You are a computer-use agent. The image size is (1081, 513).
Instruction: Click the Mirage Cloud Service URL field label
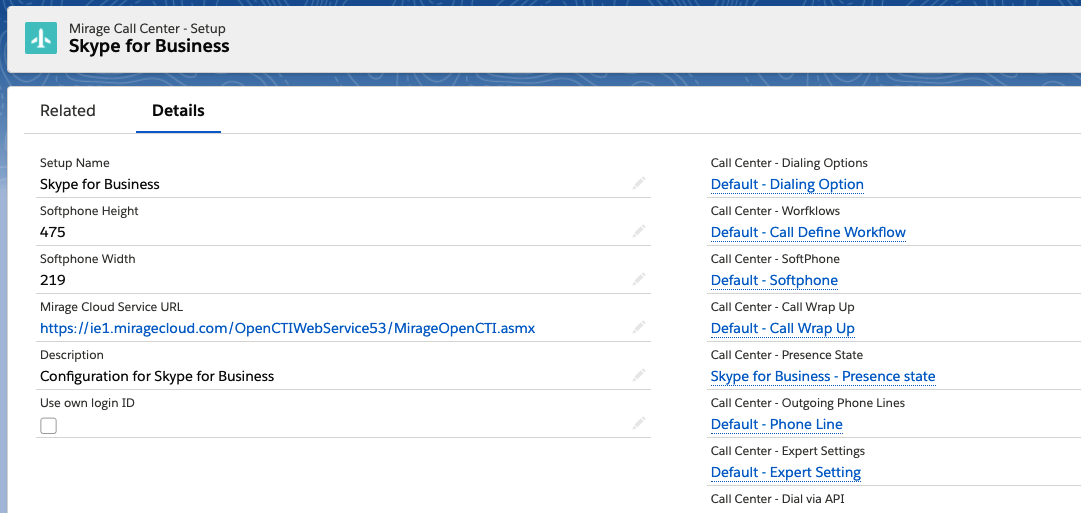tap(112, 307)
